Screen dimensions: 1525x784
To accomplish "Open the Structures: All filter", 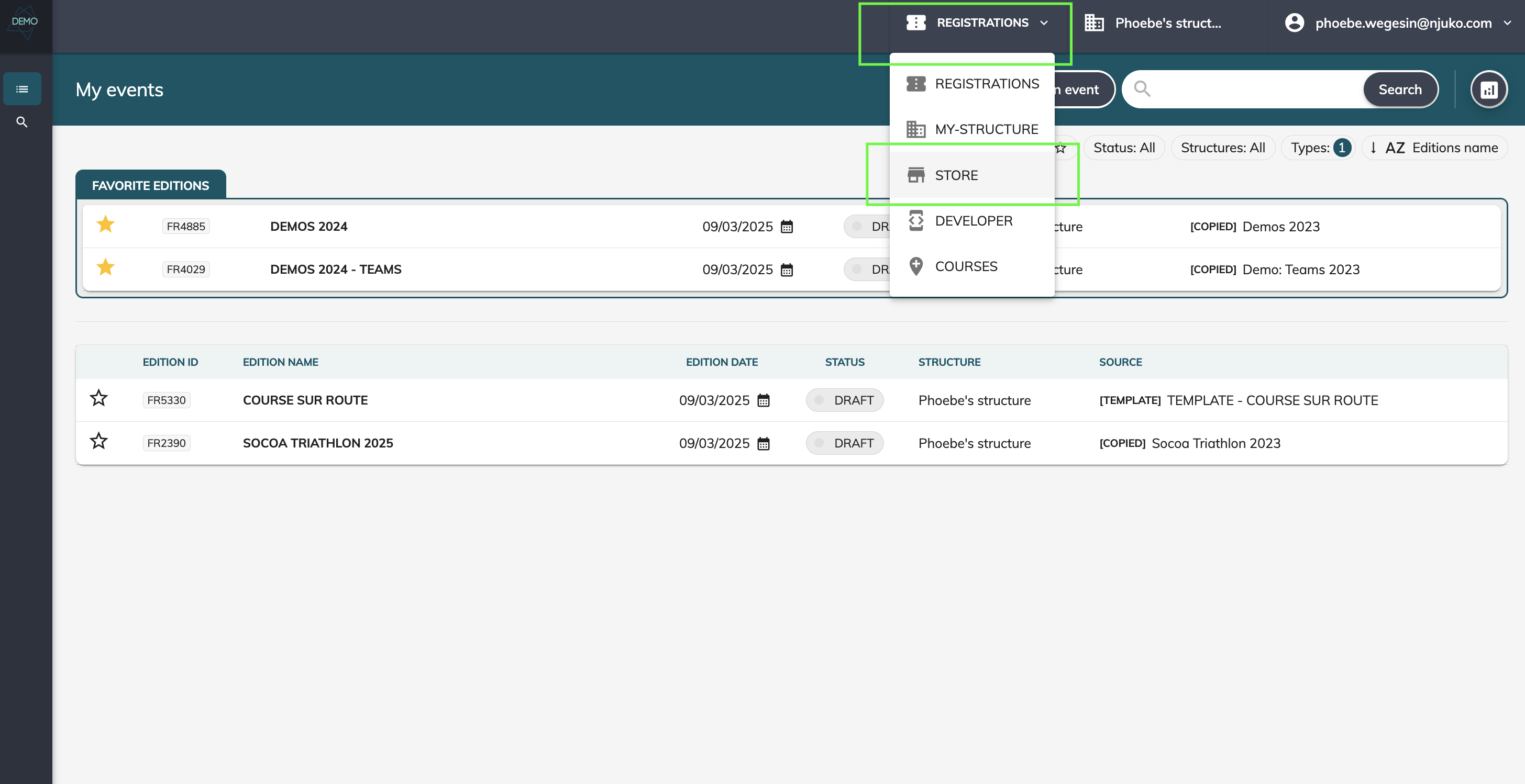I will pos(1222,148).
